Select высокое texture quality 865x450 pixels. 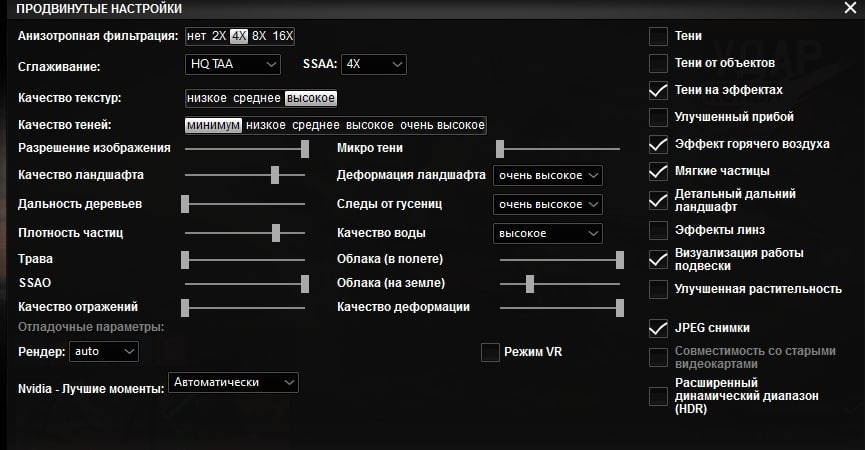click(311, 98)
